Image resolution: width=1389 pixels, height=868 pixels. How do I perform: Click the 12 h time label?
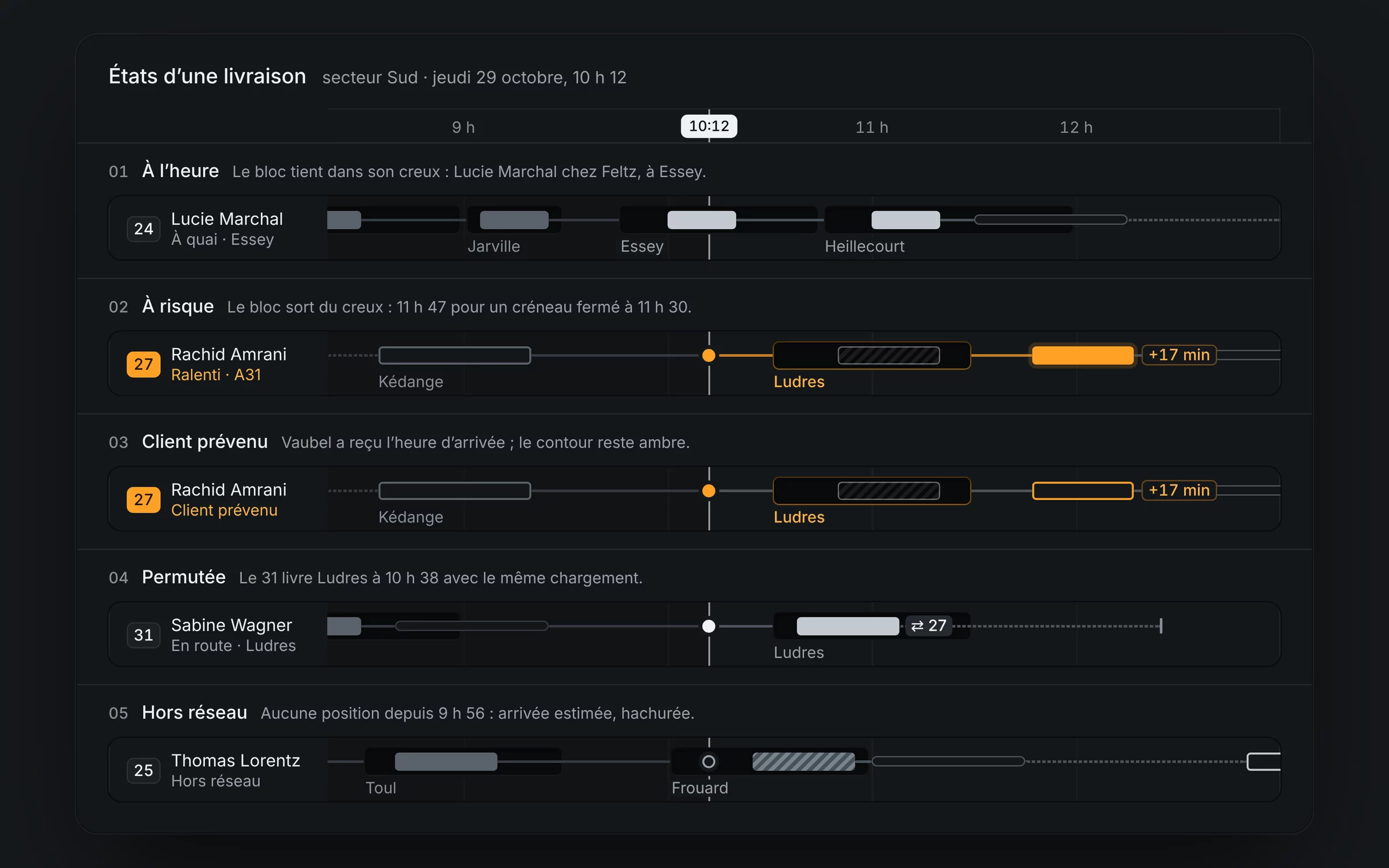tap(1076, 127)
